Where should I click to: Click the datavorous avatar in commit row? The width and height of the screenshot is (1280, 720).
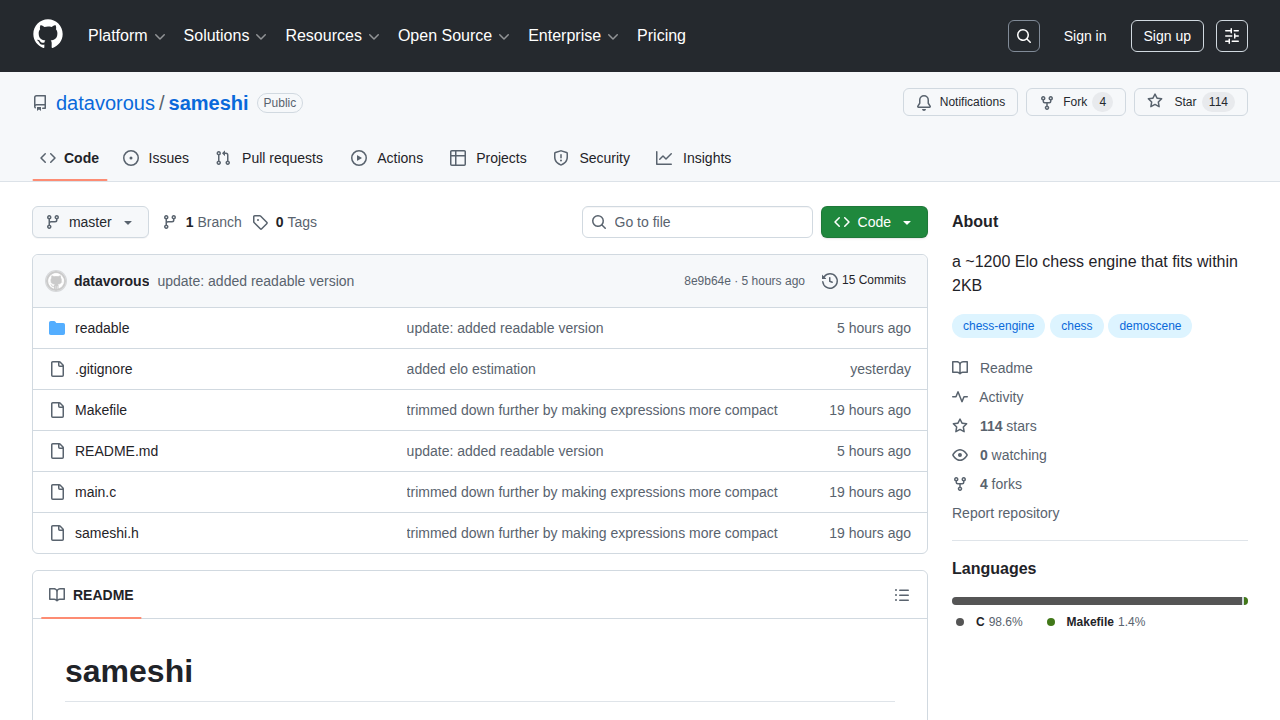click(x=56, y=281)
